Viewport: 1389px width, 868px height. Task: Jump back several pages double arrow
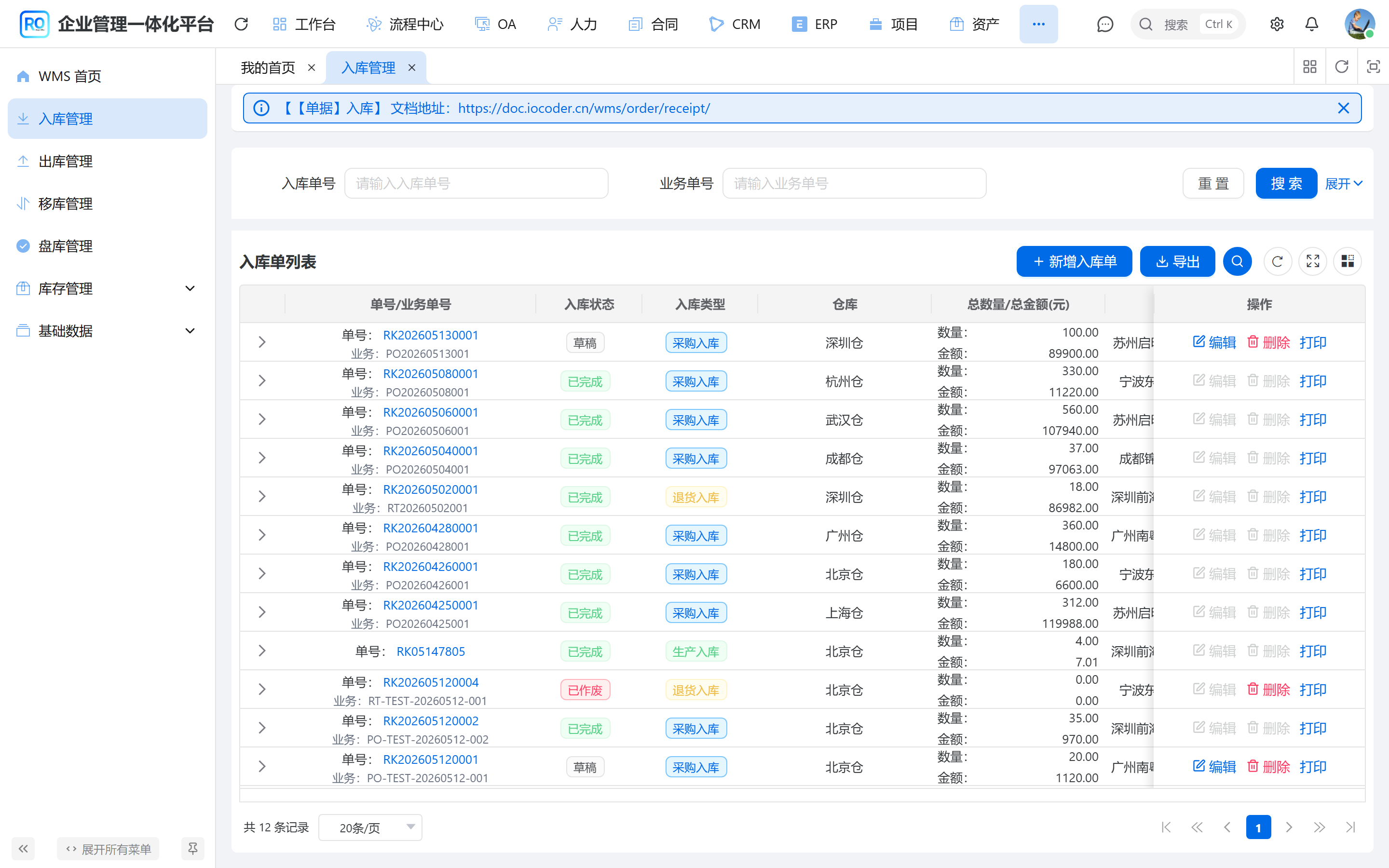pyautogui.click(x=1197, y=827)
